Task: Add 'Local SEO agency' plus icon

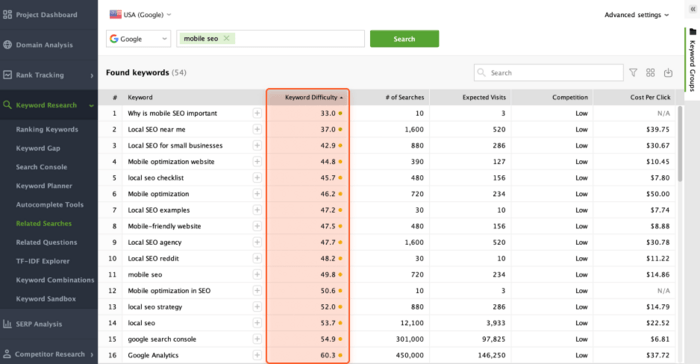Action: point(257,242)
